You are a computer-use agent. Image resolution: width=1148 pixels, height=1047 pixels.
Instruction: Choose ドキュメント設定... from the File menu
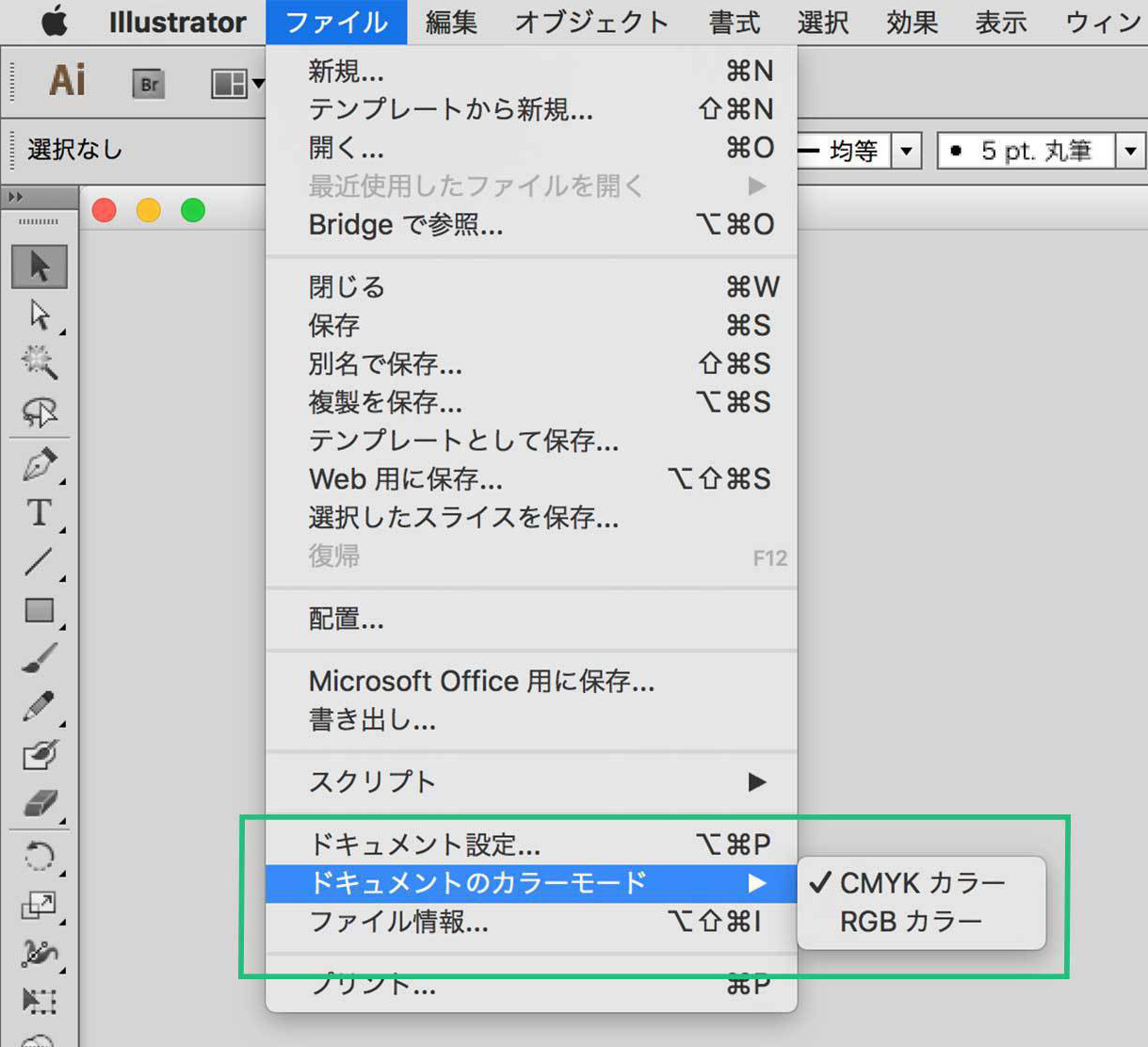click(424, 844)
